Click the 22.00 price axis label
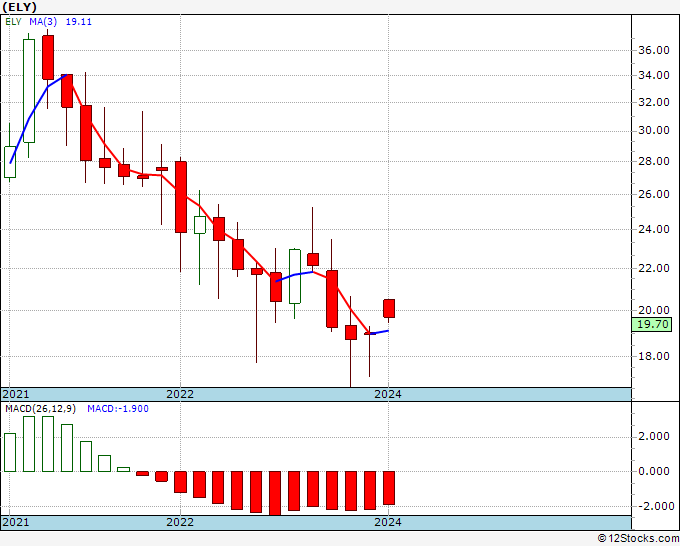Image resolution: width=680 pixels, height=546 pixels. (x=654, y=268)
